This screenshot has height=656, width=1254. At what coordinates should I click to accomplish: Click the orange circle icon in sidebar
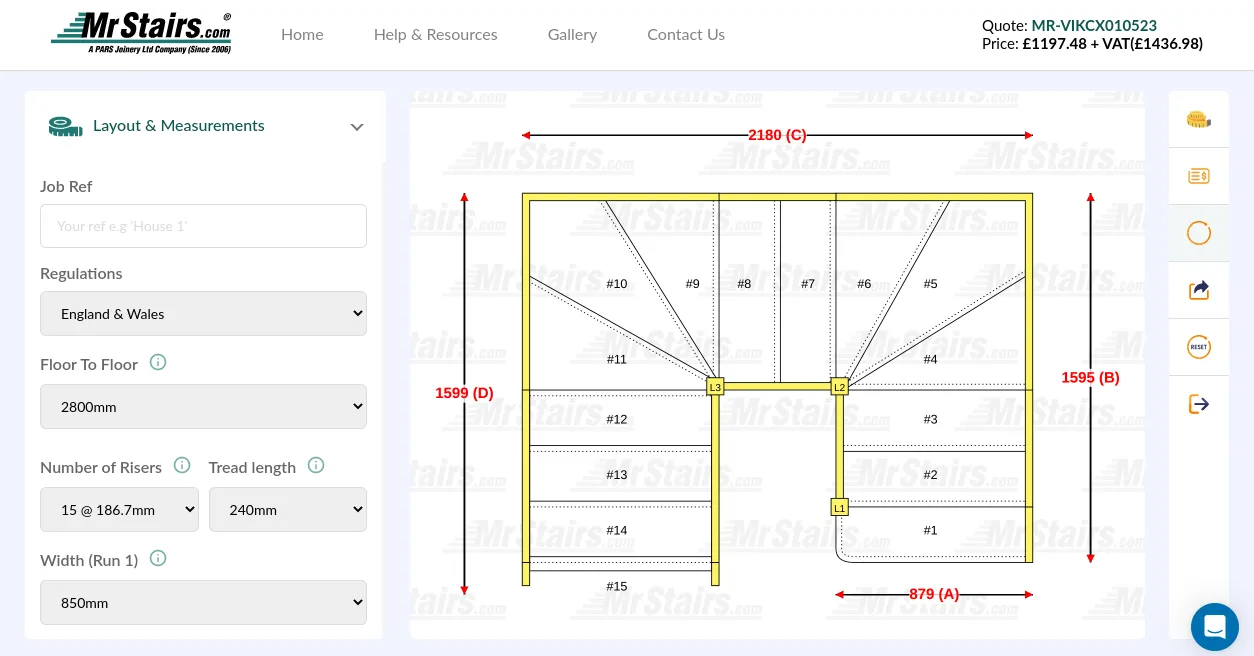click(1198, 234)
